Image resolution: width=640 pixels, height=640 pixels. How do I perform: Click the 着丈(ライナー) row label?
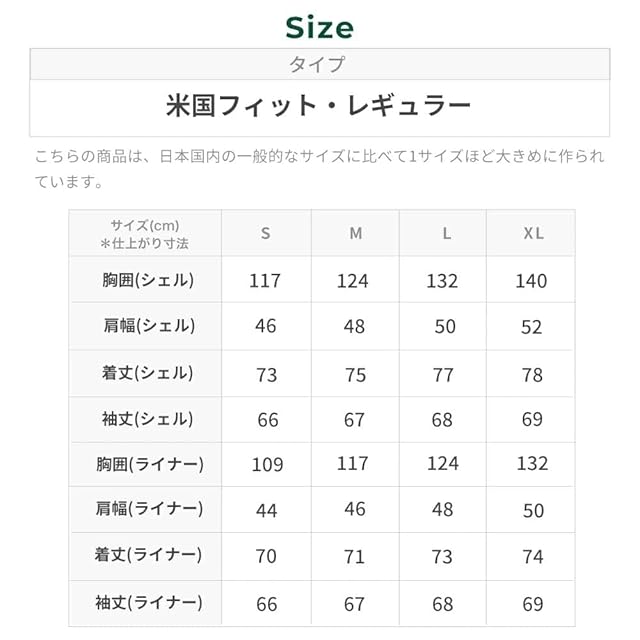click(x=145, y=555)
